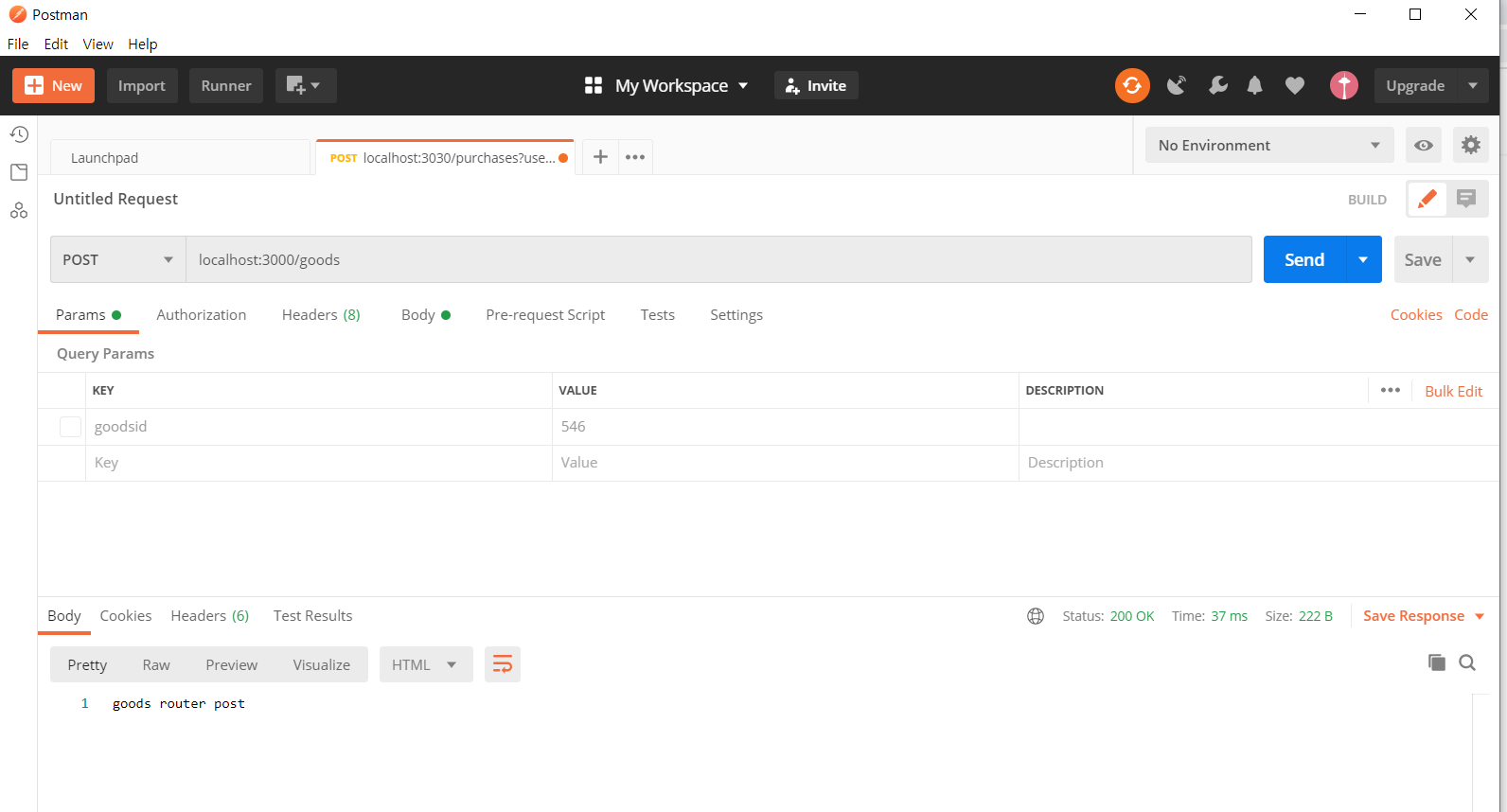This screenshot has height=812, width=1507.
Task: Switch to the Authorization tab
Action: click(x=201, y=314)
